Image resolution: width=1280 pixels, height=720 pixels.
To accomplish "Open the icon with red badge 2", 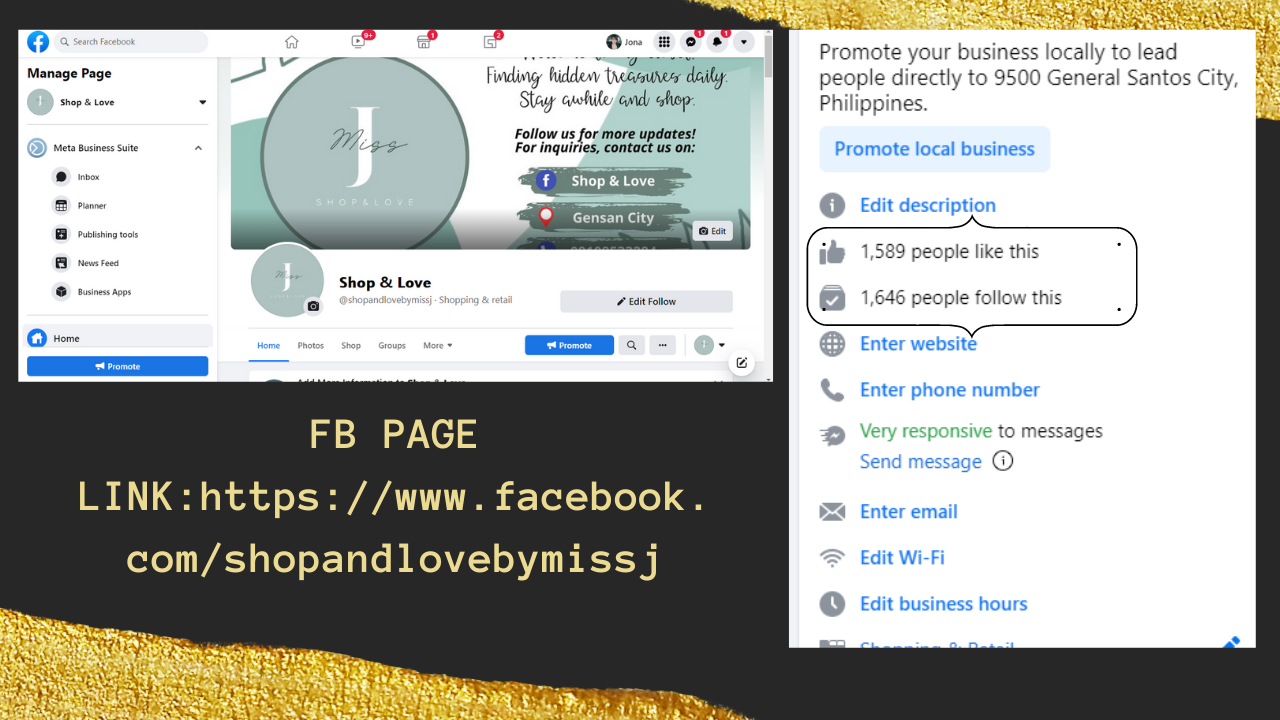I will pyautogui.click(x=490, y=42).
